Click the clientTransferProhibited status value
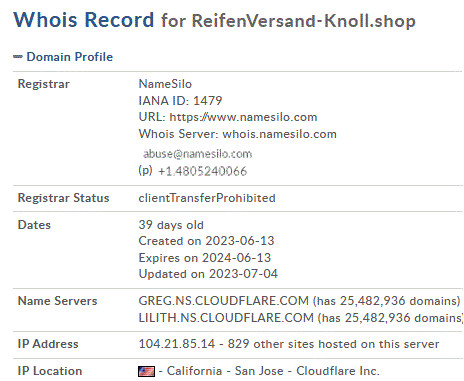 (x=207, y=198)
